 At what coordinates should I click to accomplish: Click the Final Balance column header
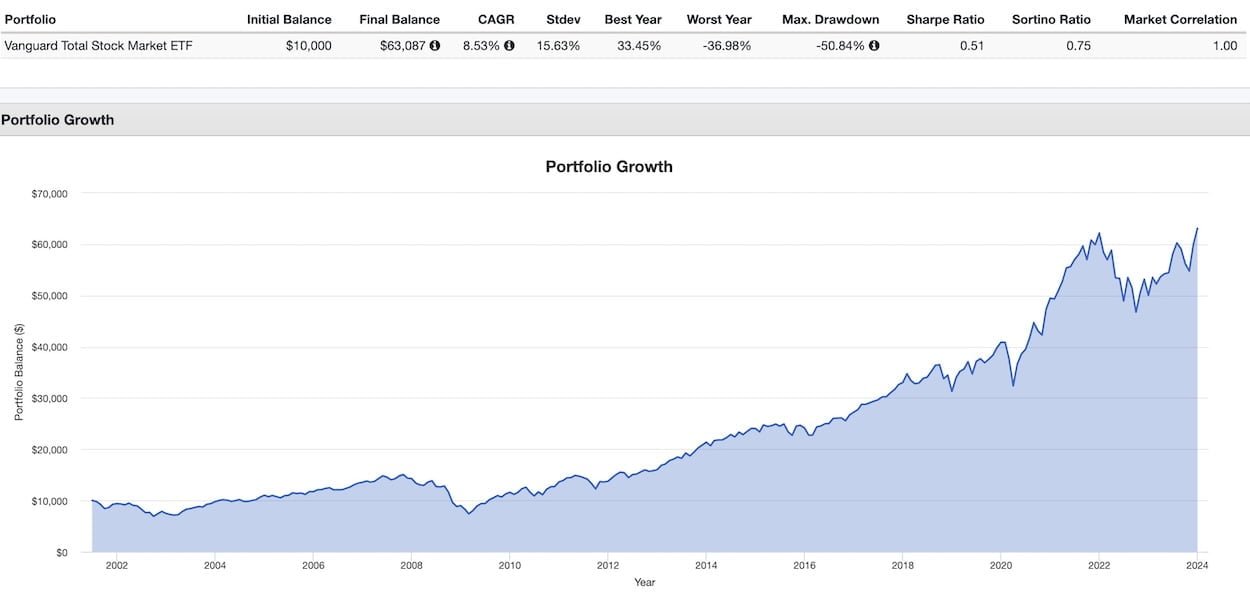point(399,19)
